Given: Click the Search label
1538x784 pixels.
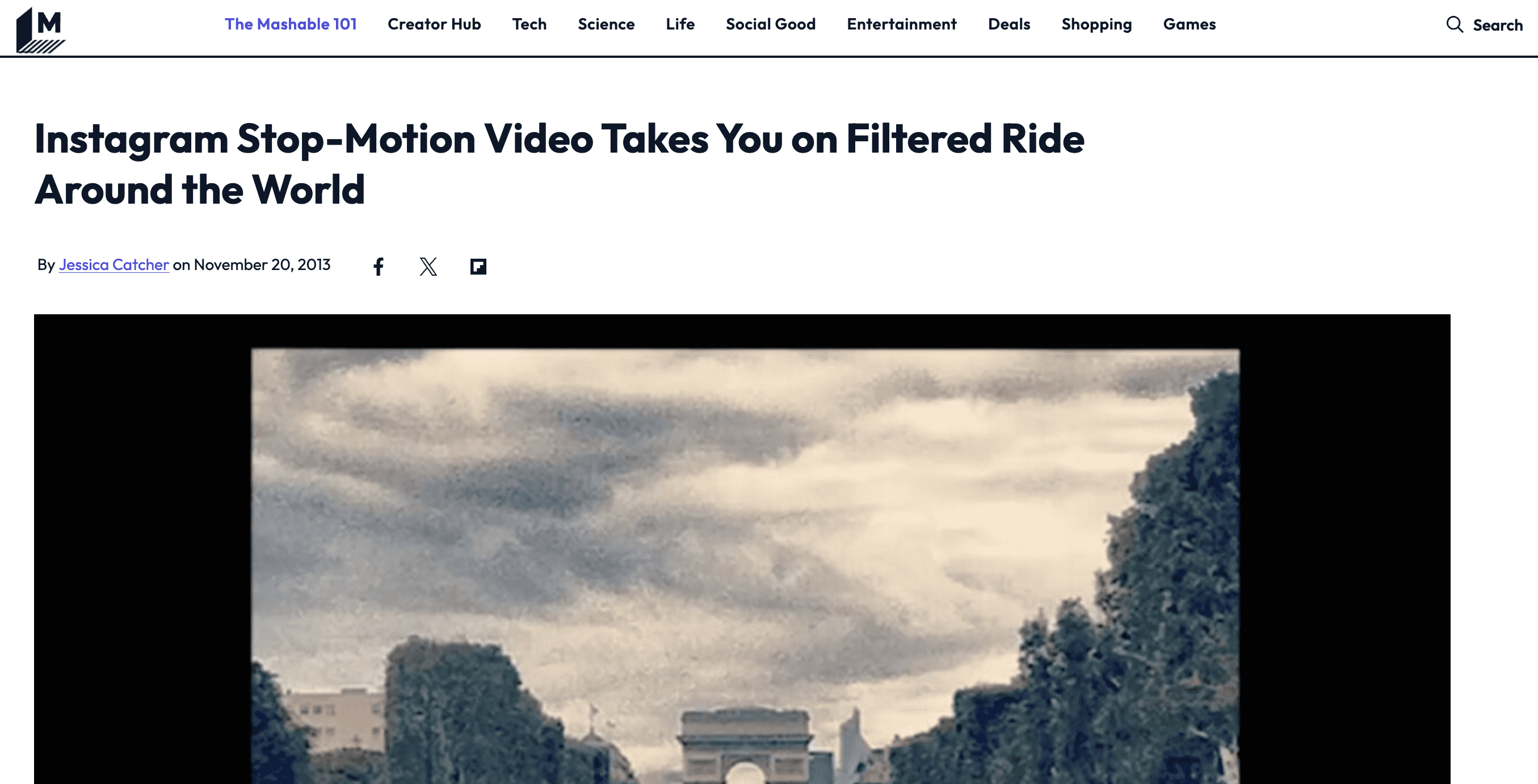Looking at the screenshot, I should point(1497,25).
